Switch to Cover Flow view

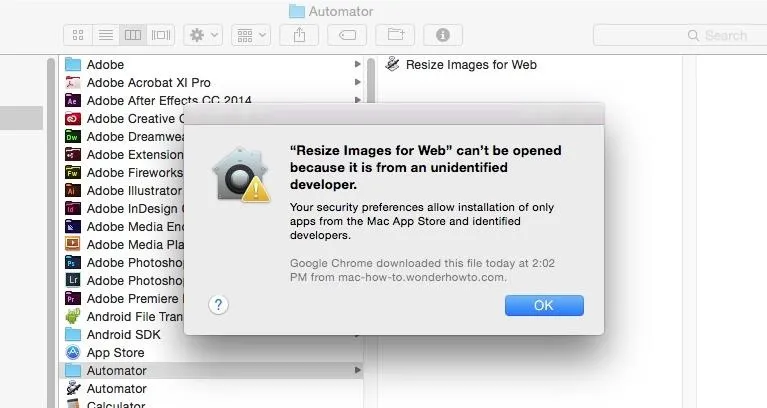(161, 35)
